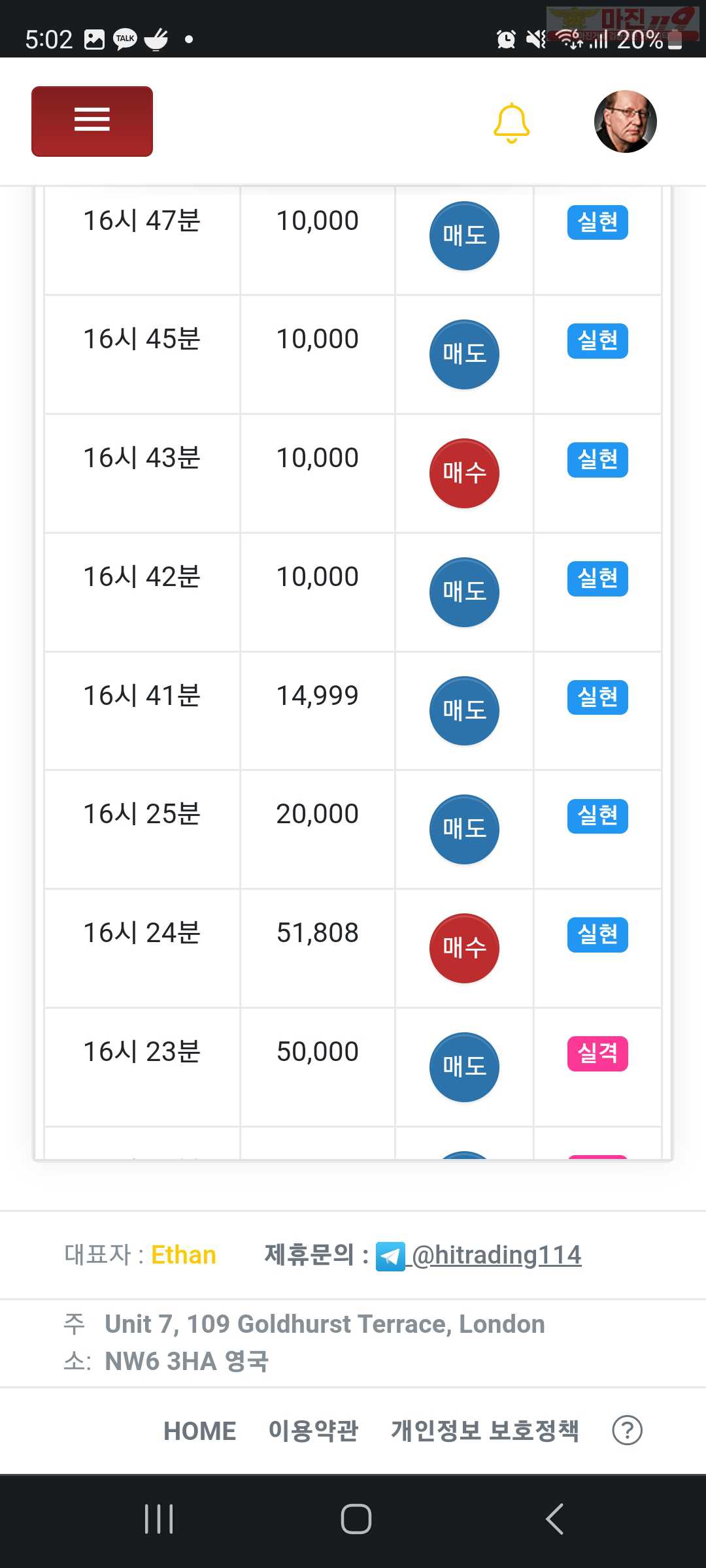Tap Android back navigation arrow
Image resolution: width=706 pixels, height=1568 pixels.
pos(554,1518)
